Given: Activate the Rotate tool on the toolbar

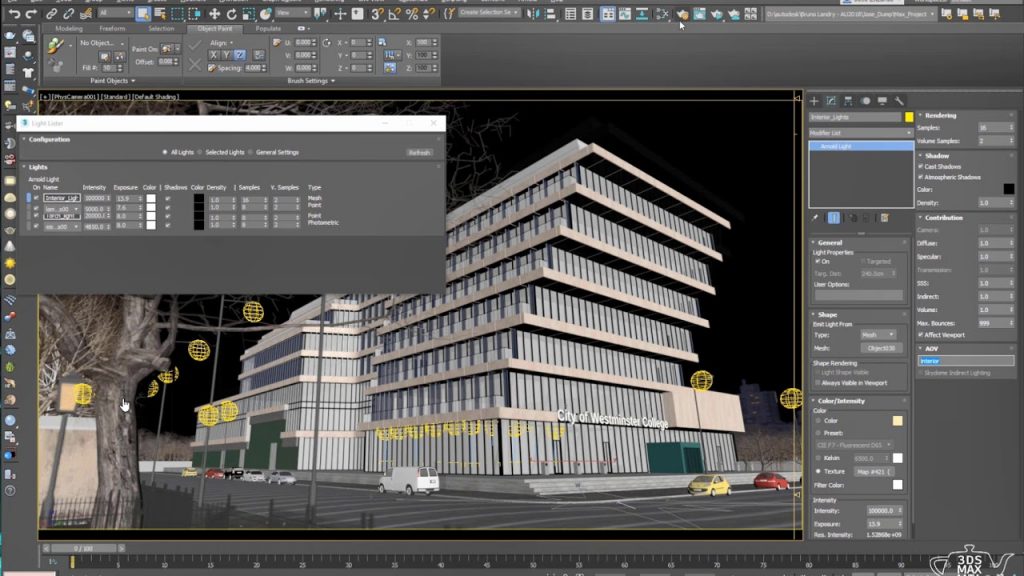Looking at the screenshot, I should (x=232, y=13).
